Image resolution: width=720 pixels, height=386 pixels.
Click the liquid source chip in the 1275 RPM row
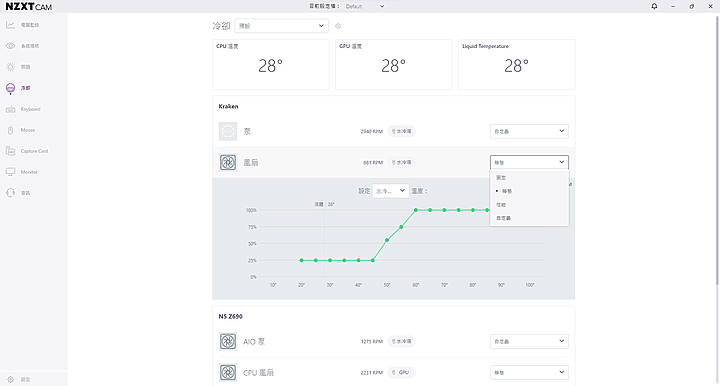pos(401,341)
